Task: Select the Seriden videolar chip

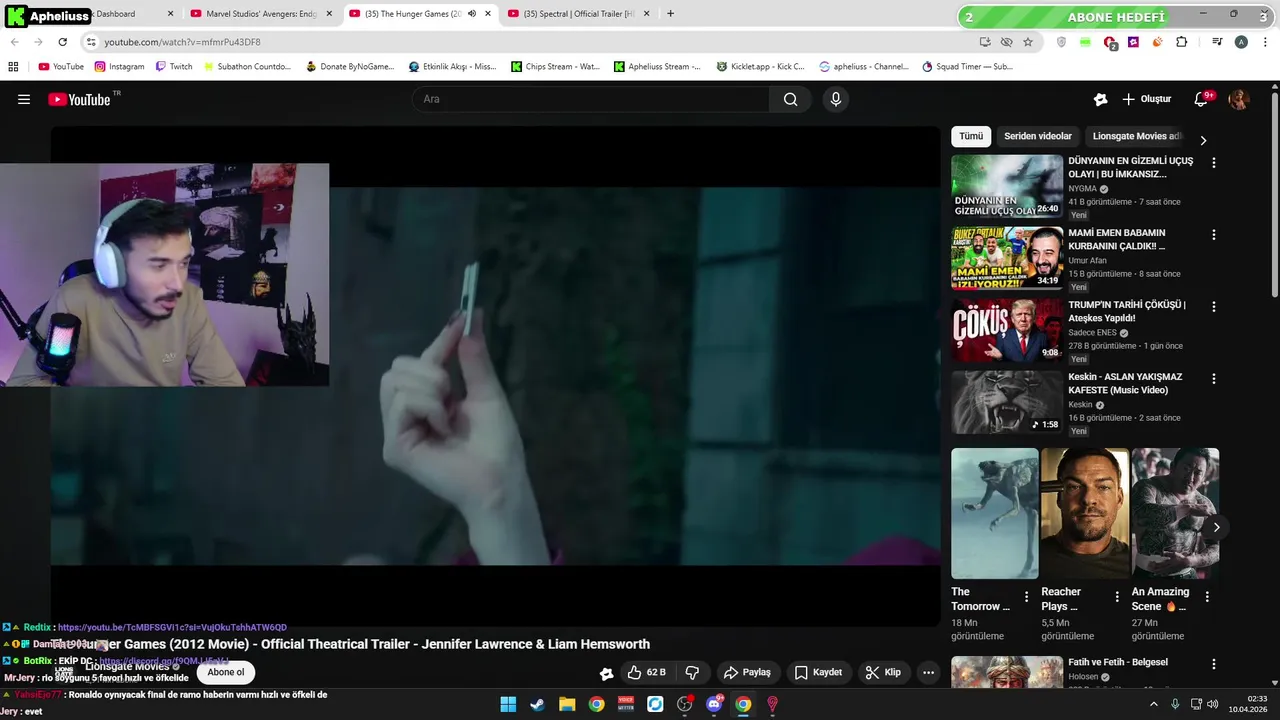Action: click(x=1038, y=136)
